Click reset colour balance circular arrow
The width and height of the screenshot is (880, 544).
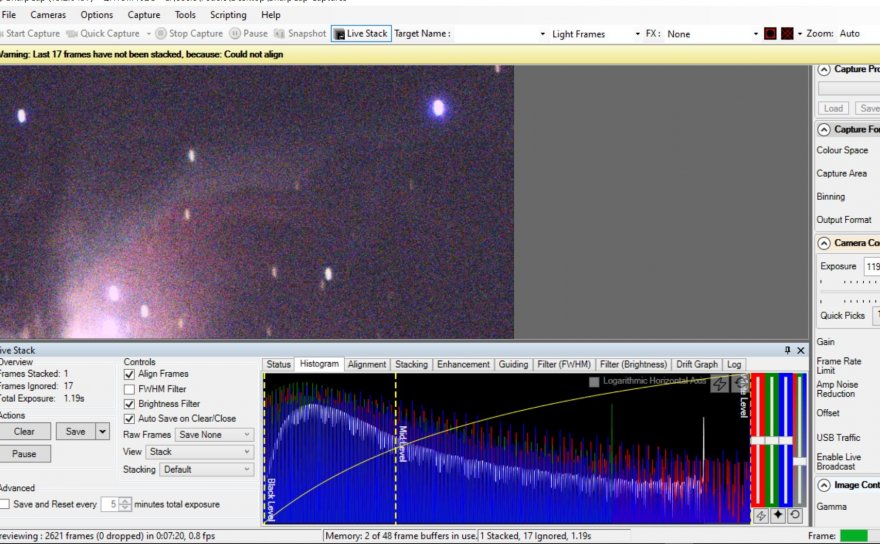tap(795, 515)
